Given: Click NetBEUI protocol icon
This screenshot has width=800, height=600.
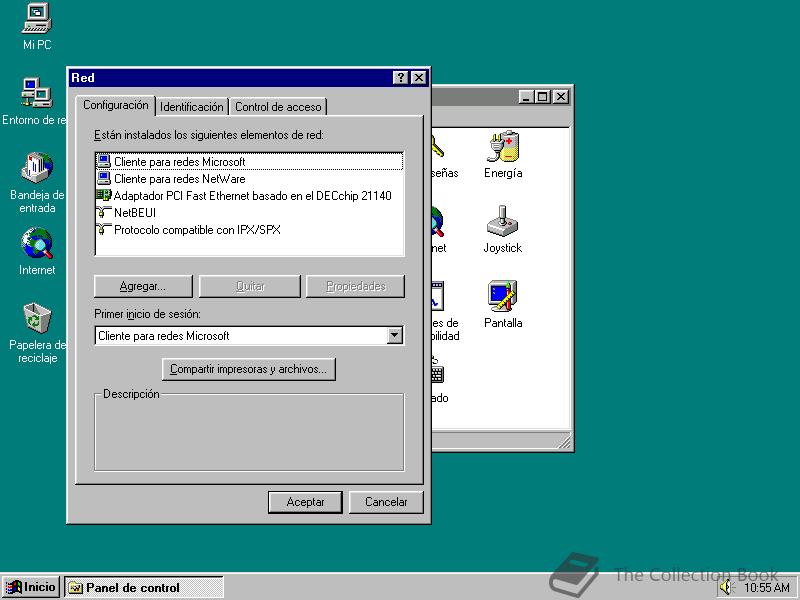Looking at the screenshot, I should tap(104, 213).
